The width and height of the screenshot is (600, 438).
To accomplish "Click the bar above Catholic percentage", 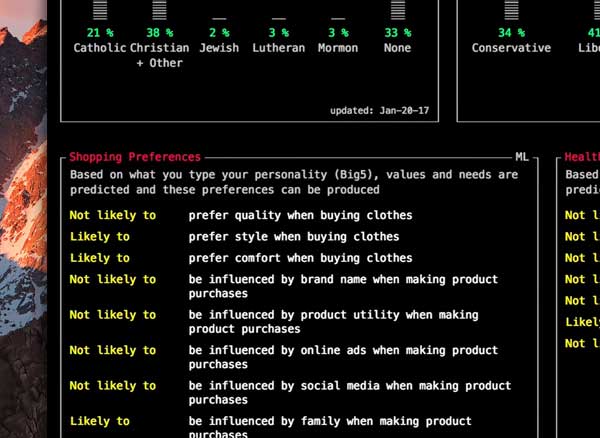I will [x=100, y=10].
